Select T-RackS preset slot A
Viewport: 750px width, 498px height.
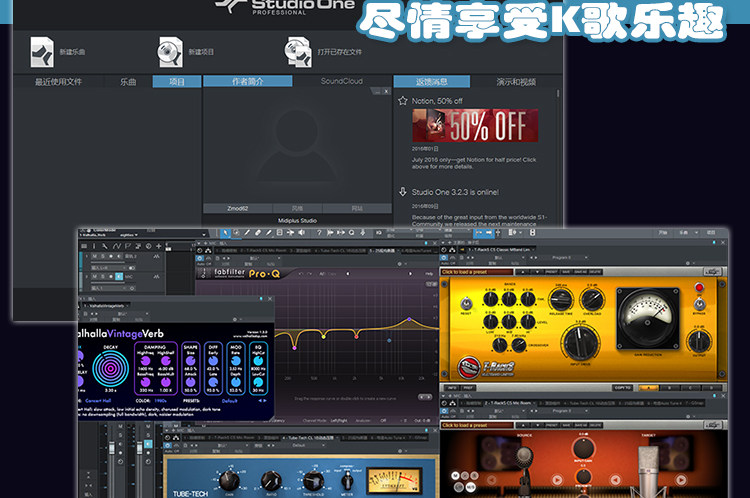click(649, 387)
